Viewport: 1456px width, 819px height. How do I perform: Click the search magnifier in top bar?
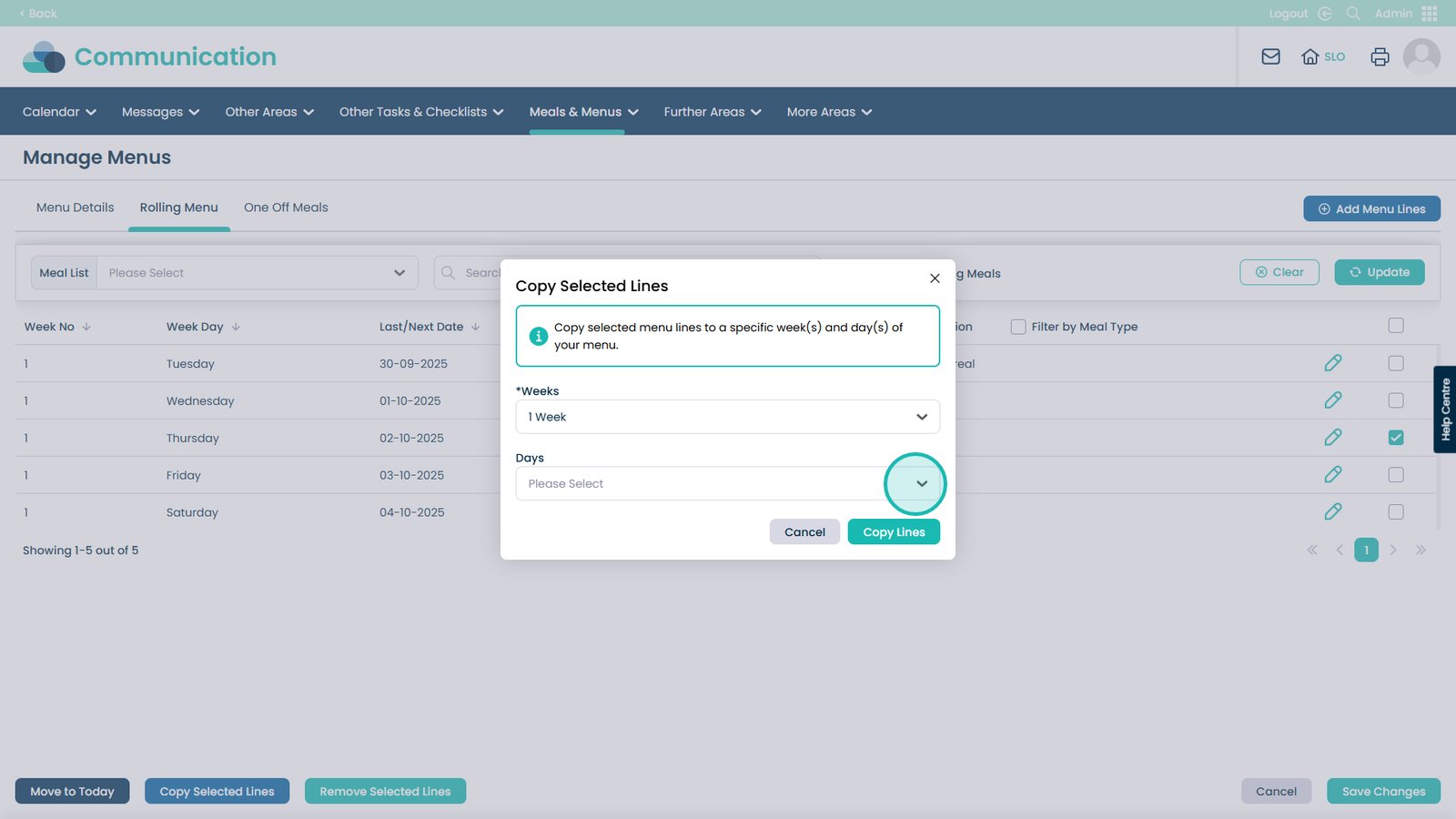1353,14
